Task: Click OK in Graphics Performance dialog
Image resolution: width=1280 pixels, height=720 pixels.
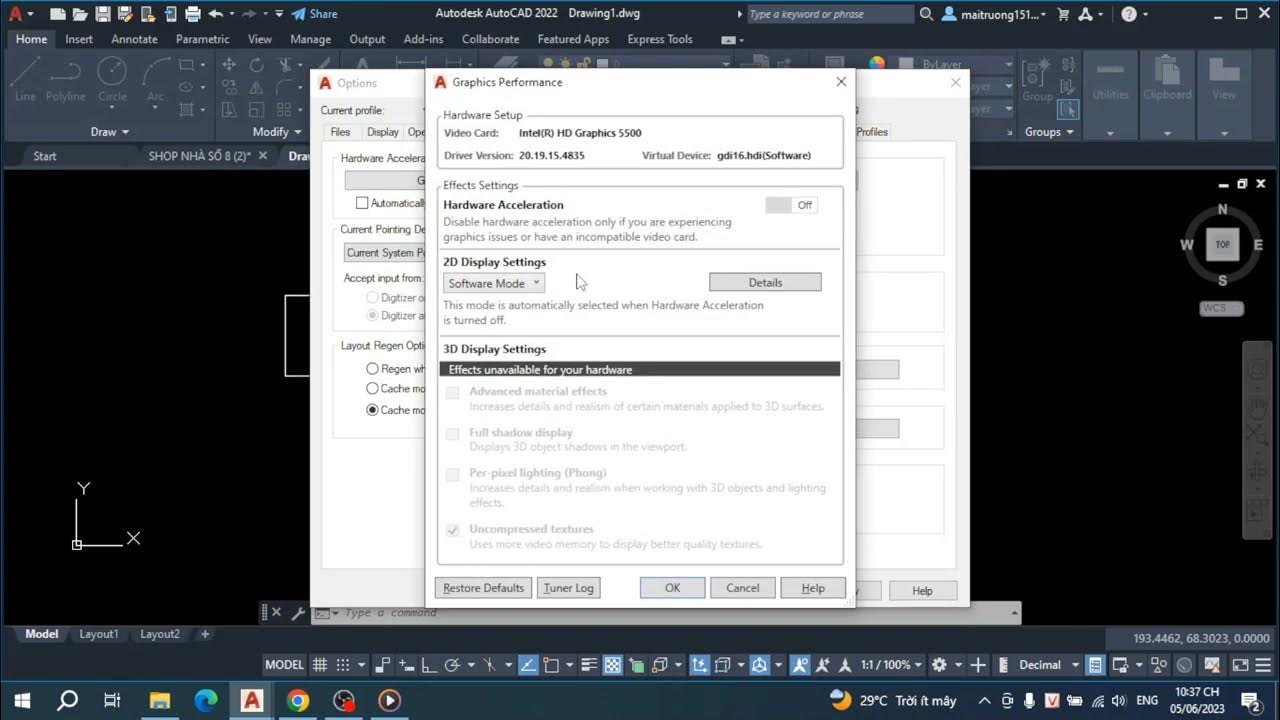Action: pos(673,588)
